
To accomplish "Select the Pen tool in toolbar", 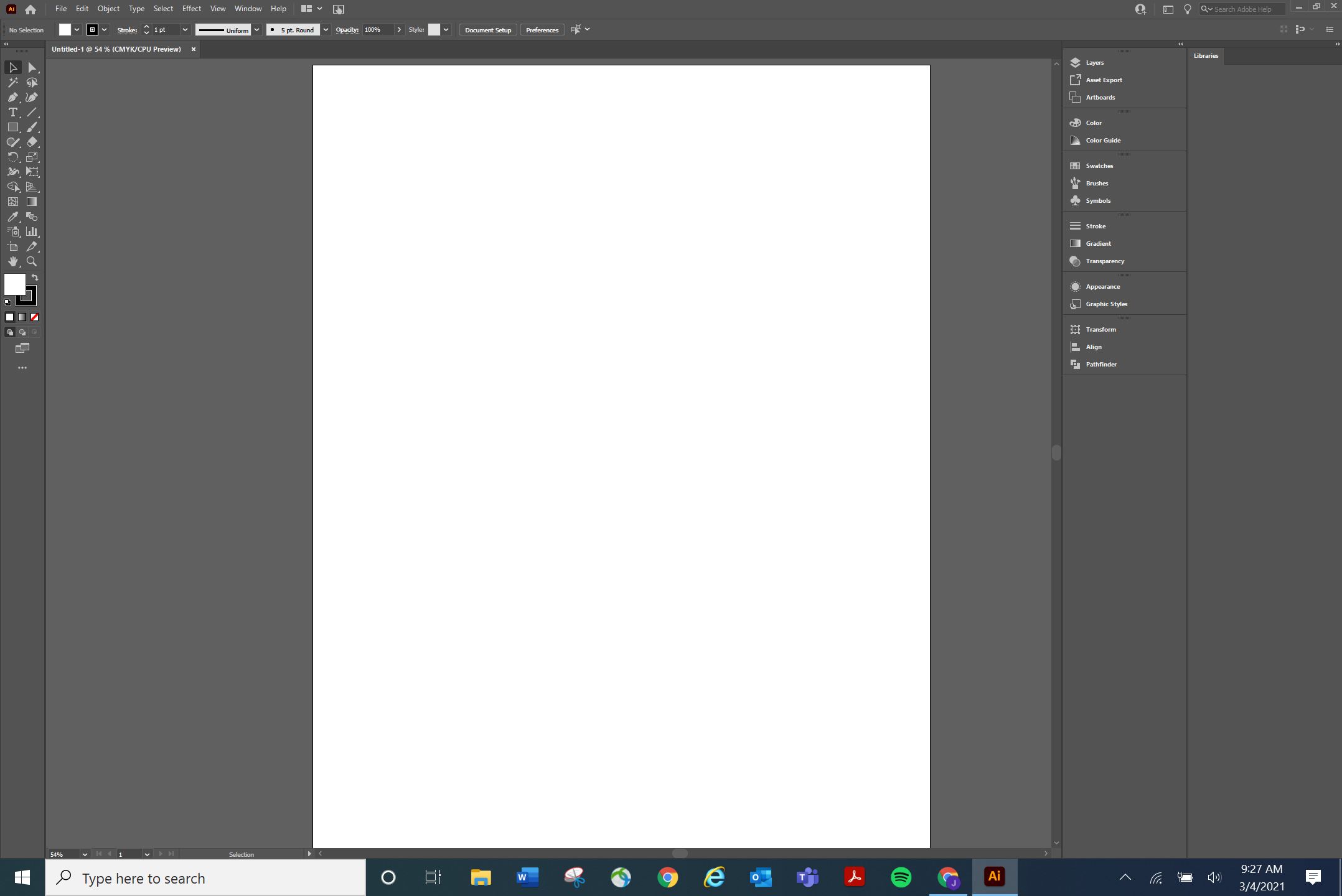I will pyautogui.click(x=13, y=97).
